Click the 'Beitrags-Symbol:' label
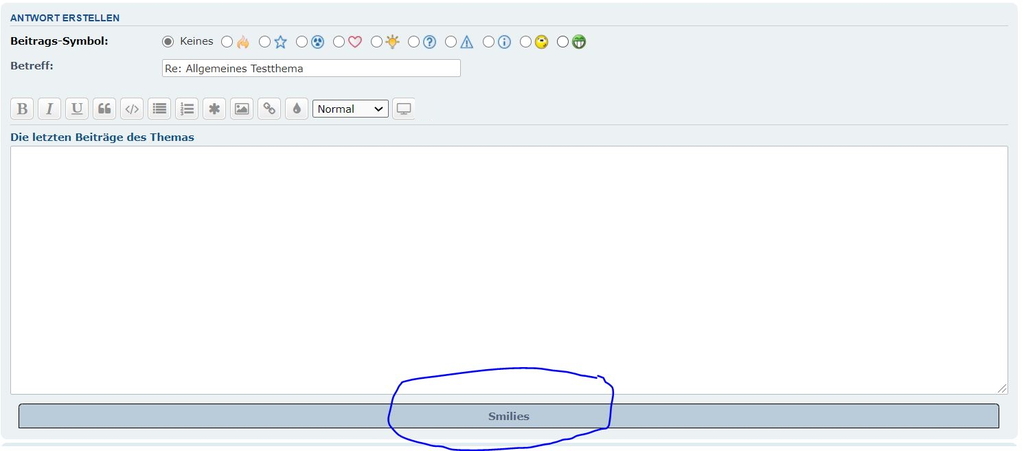The width and height of the screenshot is (1024, 451). click(x=59, y=41)
